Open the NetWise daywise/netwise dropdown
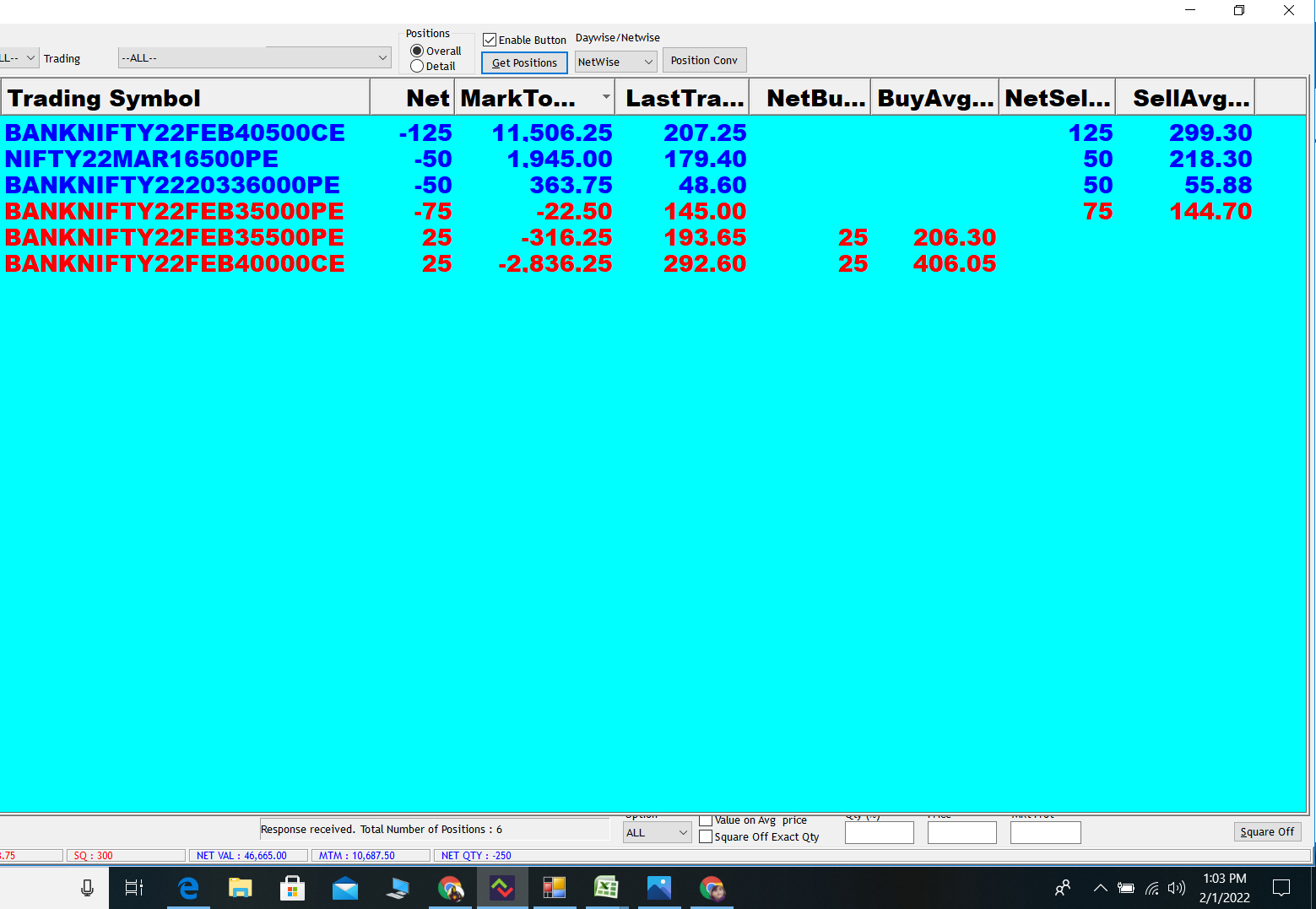 615,62
